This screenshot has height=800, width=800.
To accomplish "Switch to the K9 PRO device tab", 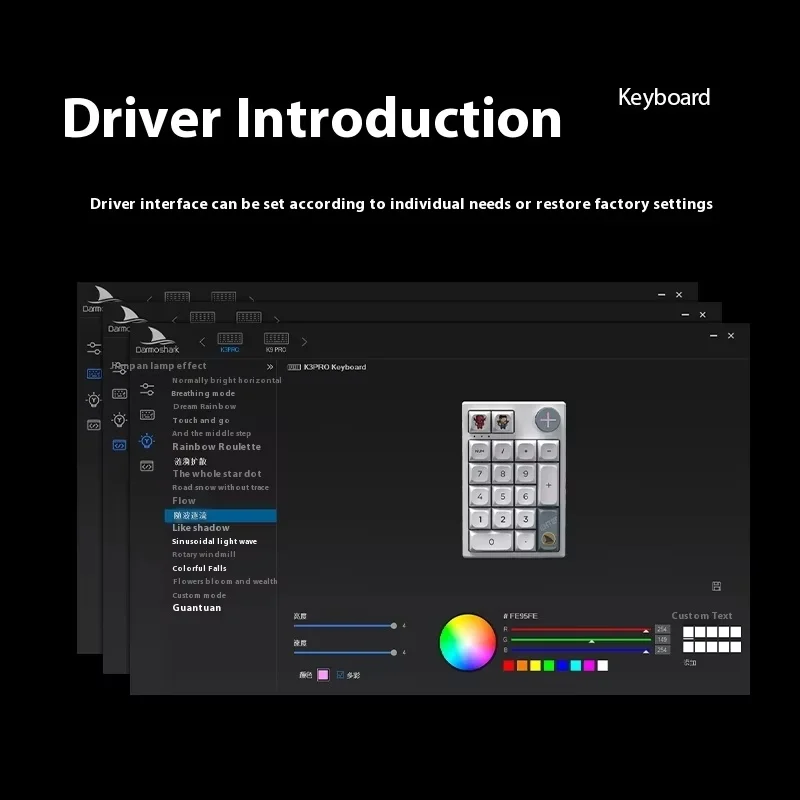I will pyautogui.click(x=276, y=342).
